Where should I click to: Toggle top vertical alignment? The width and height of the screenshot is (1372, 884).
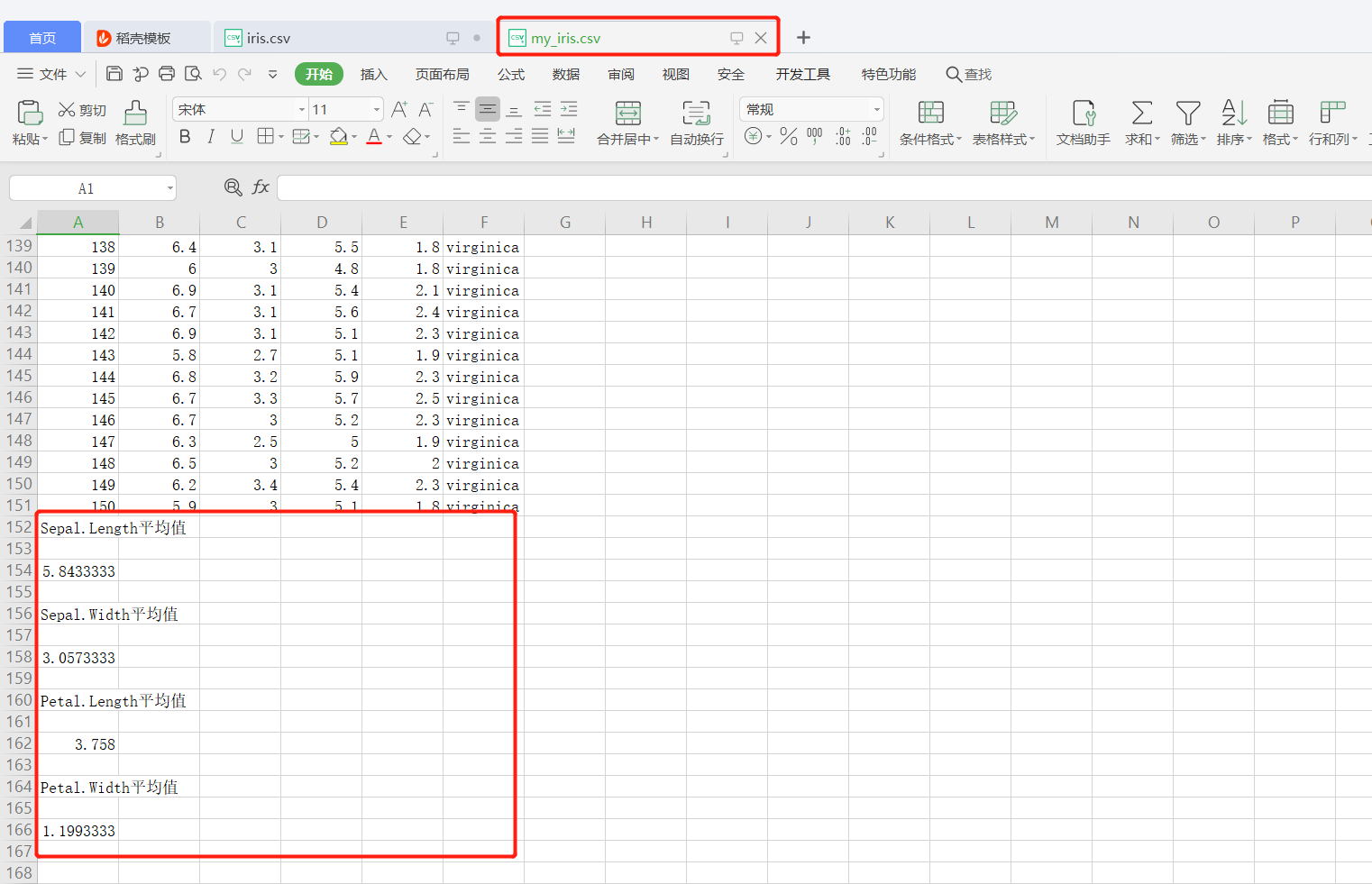click(461, 109)
